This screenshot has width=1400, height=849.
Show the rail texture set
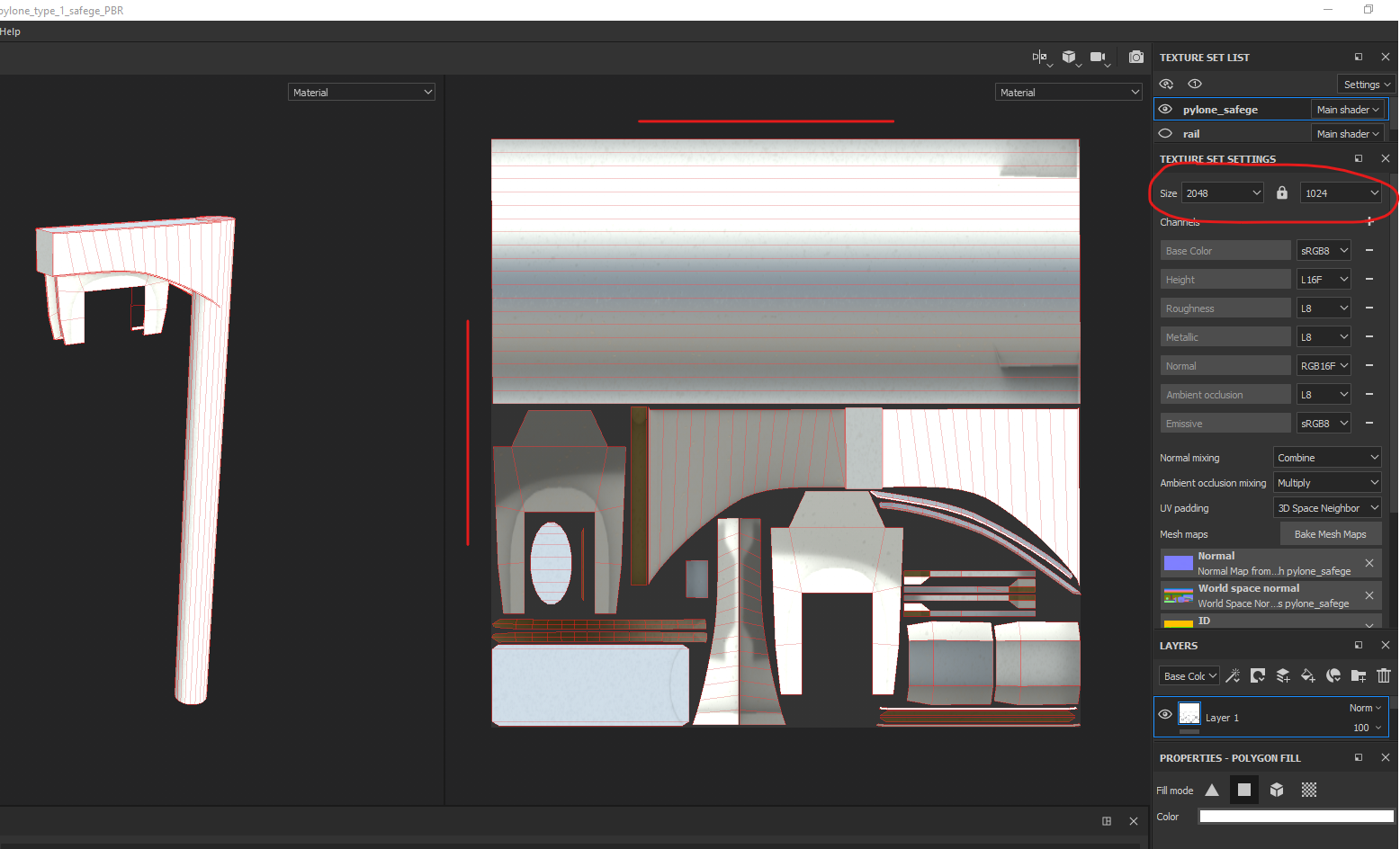coord(1165,133)
